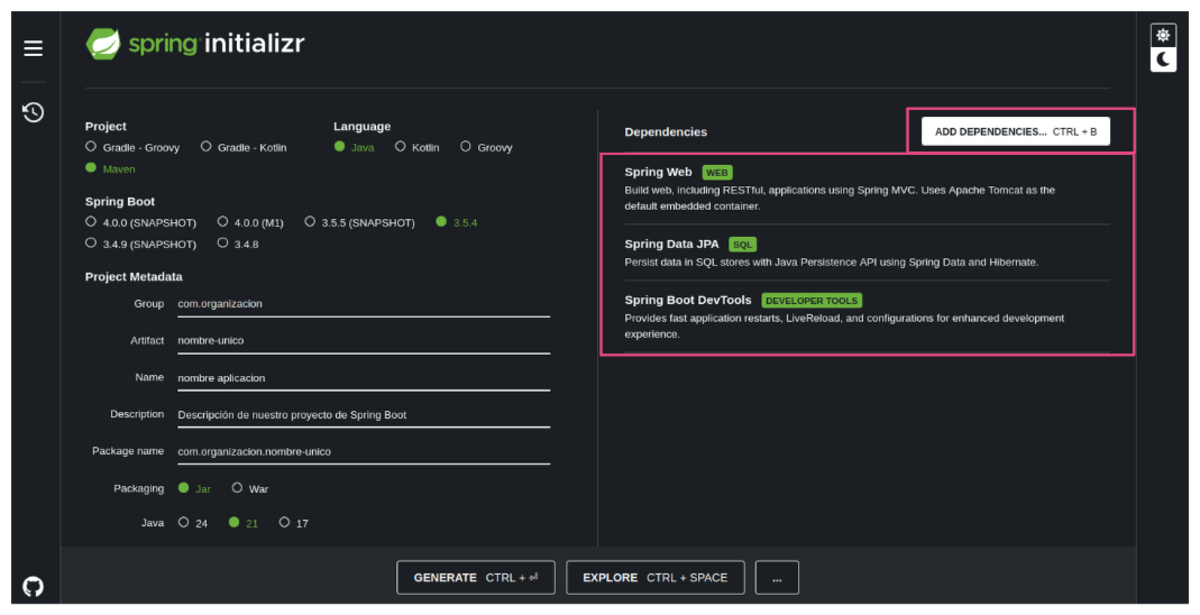
Task: Open the hamburger navigation menu
Action: point(33,48)
